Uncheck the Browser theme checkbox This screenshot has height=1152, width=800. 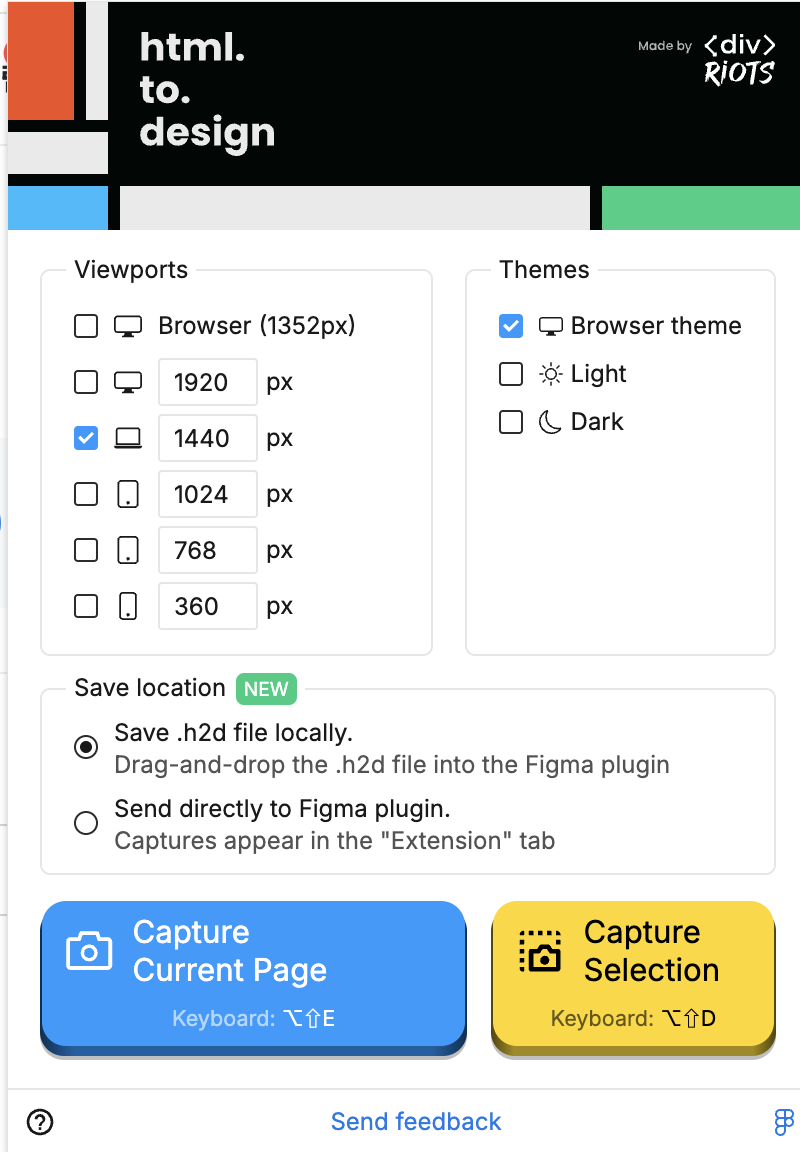point(511,326)
